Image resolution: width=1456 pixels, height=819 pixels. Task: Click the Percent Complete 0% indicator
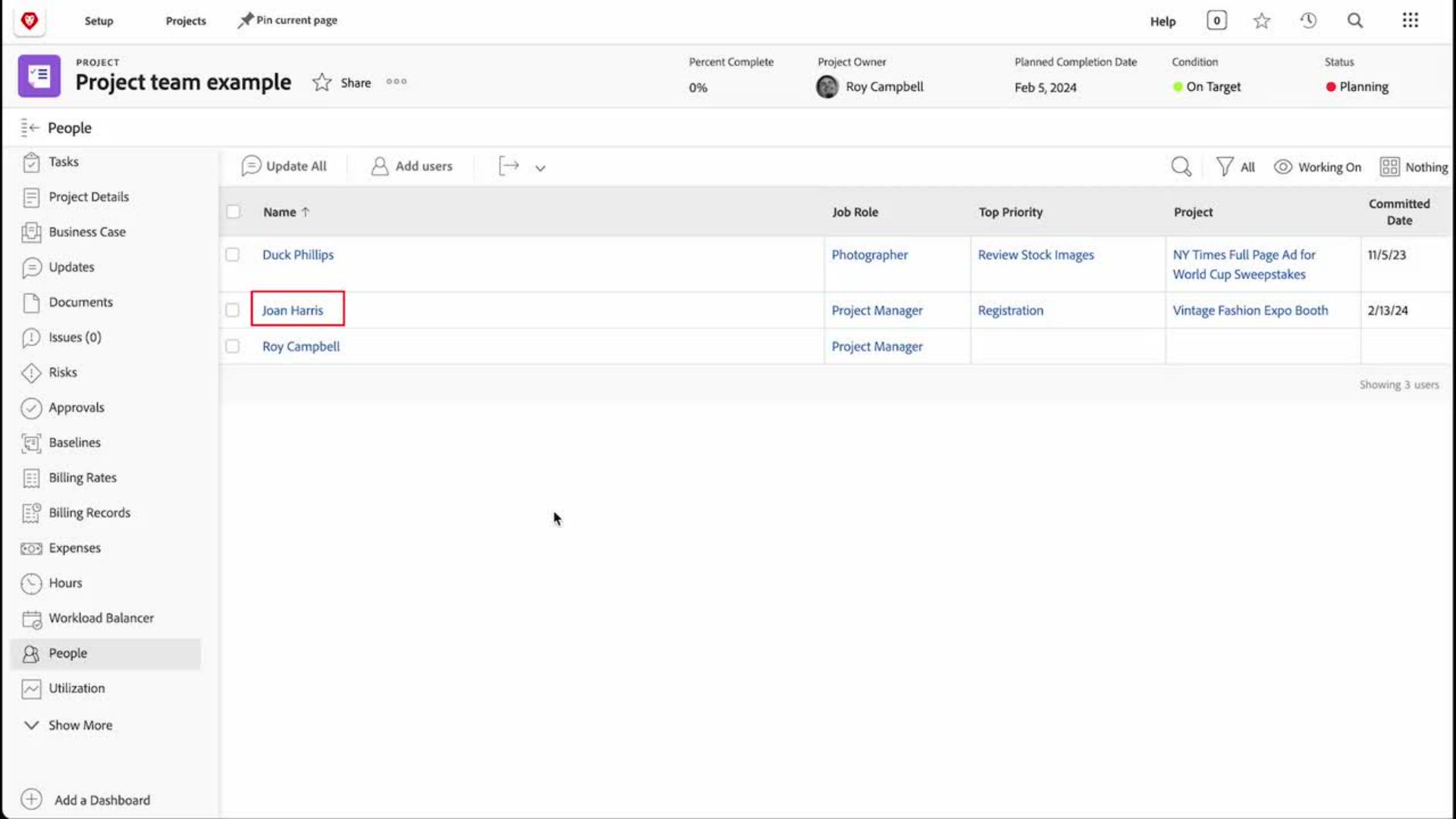(698, 87)
